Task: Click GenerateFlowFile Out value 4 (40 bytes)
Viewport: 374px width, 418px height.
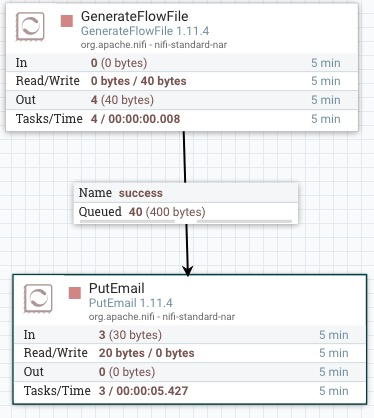Action: (122, 100)
